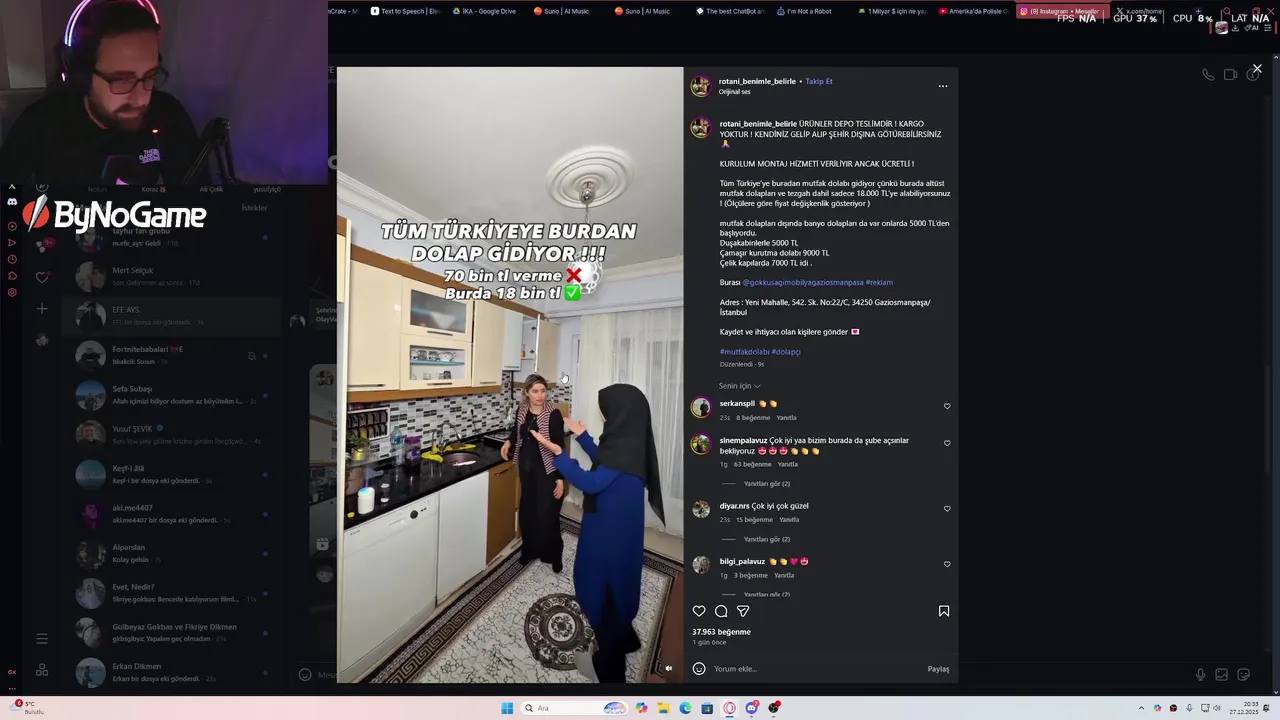The image size is (1280, 720).
Task: Open the Yusuf ŞEVİK conversation
Action: click(x=170, y=434)
